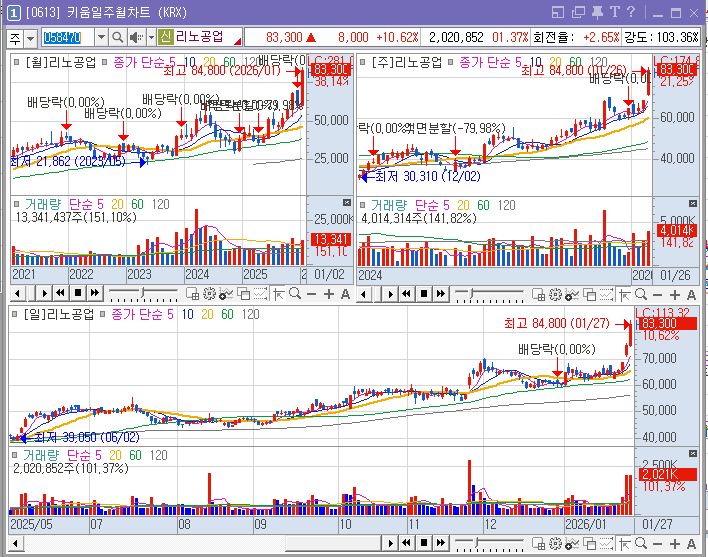Viewport: 708px width, 557px height.
Task: Toggle the 종가 단순 marker in weekly chart
Action: click(x=451, y=62)
